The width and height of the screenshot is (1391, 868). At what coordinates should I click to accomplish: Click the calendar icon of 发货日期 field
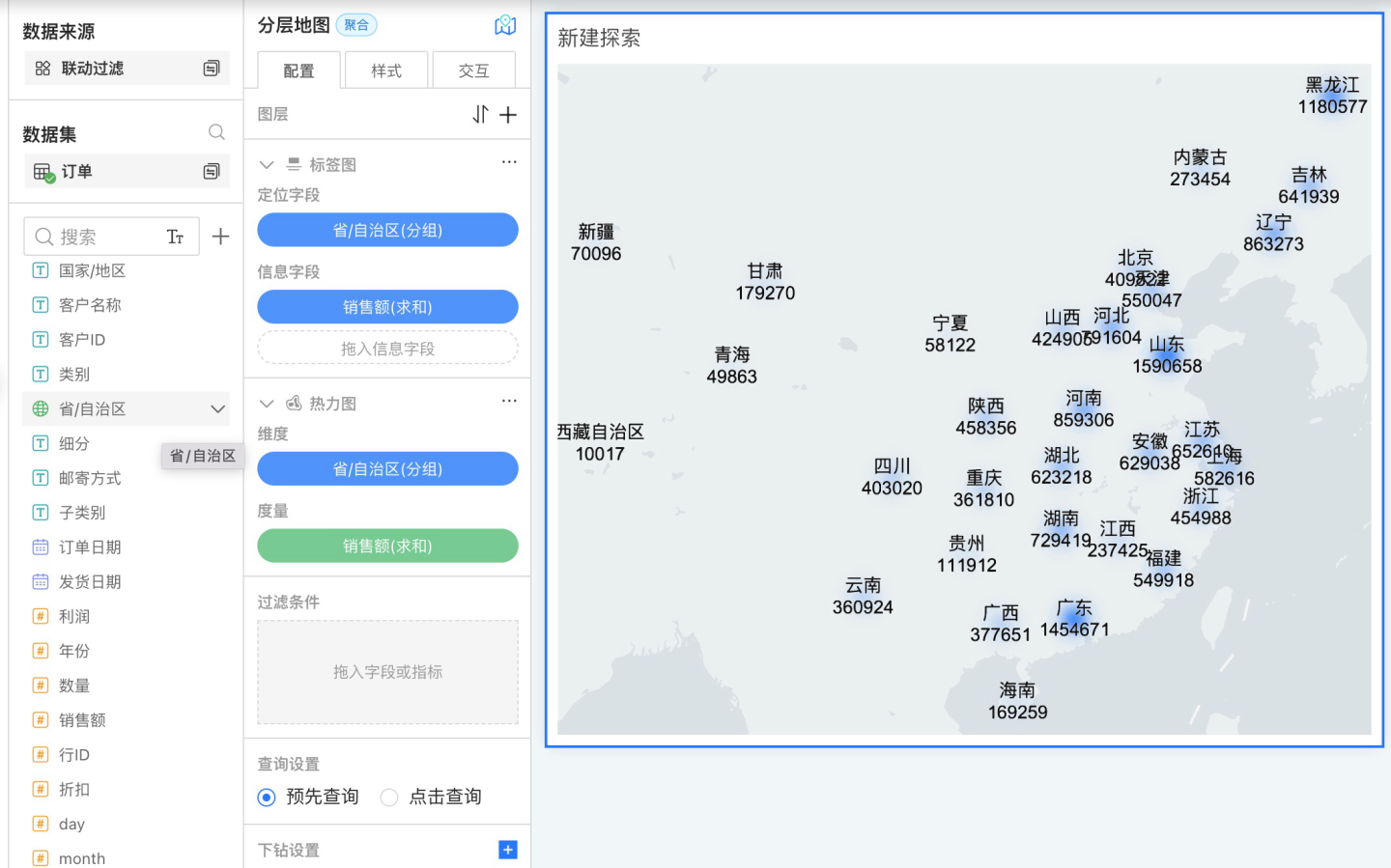[41, 582]
